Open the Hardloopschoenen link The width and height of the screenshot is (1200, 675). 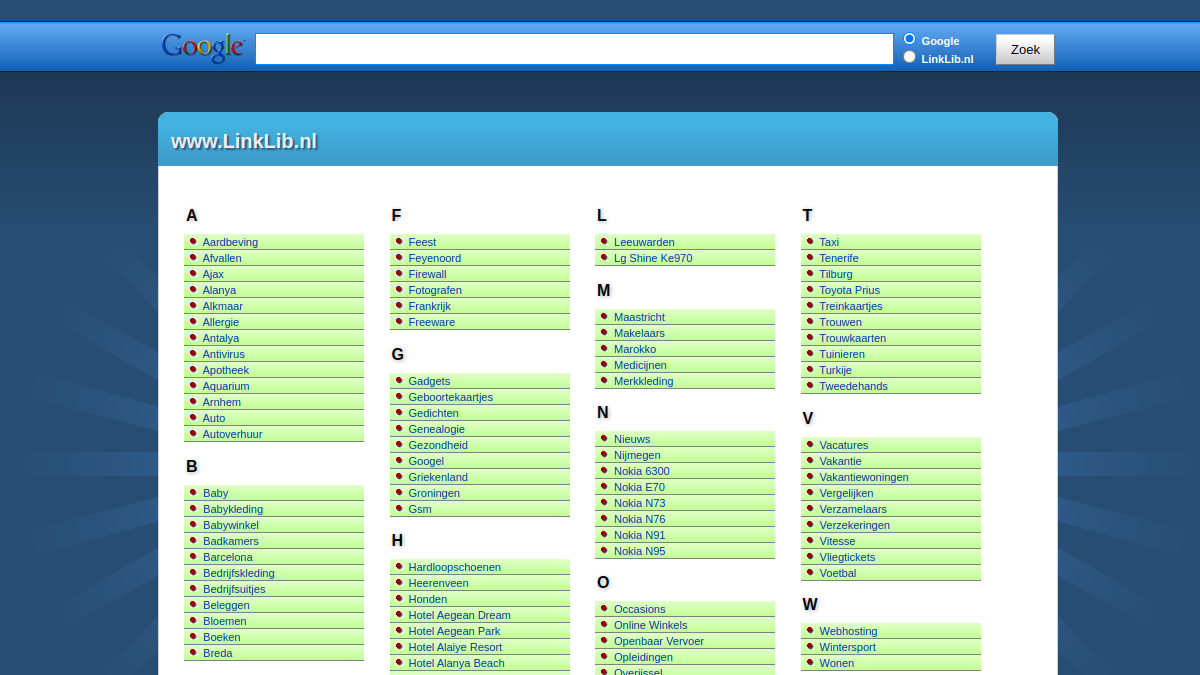click(455, 567)
